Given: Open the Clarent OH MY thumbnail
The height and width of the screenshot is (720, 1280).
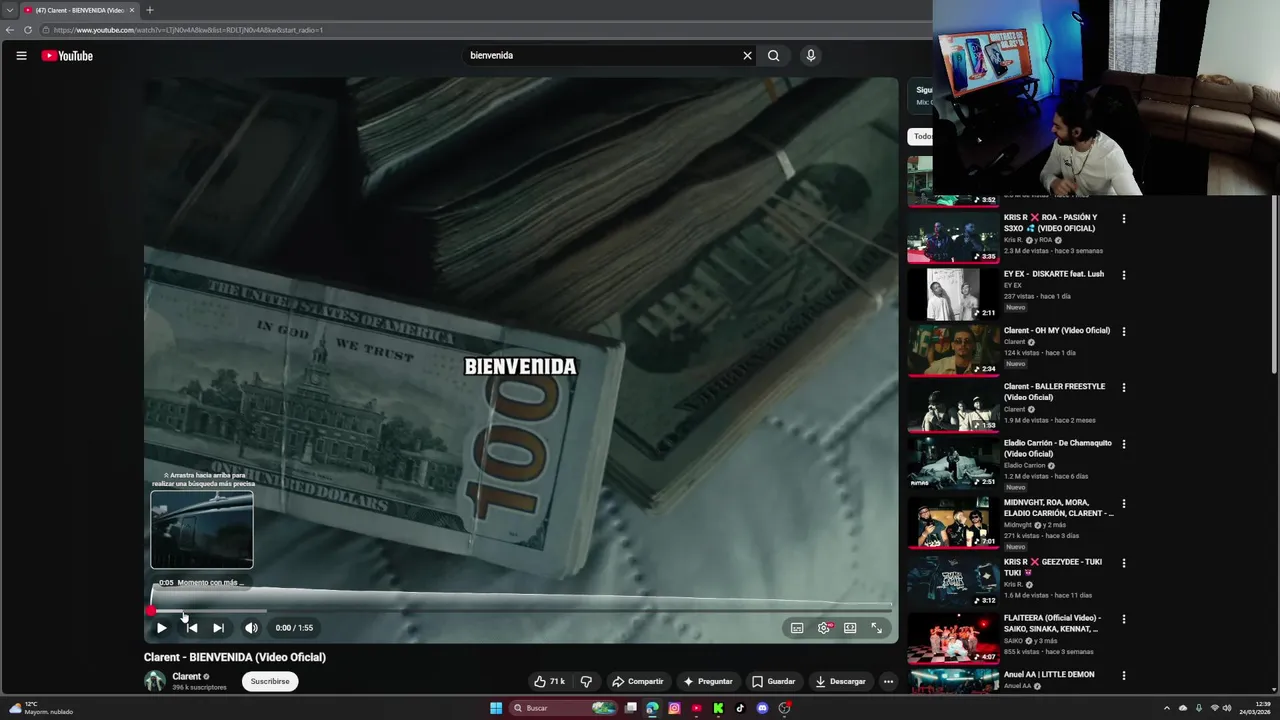Looking at the screenshot, I should (x=953, y=350).
